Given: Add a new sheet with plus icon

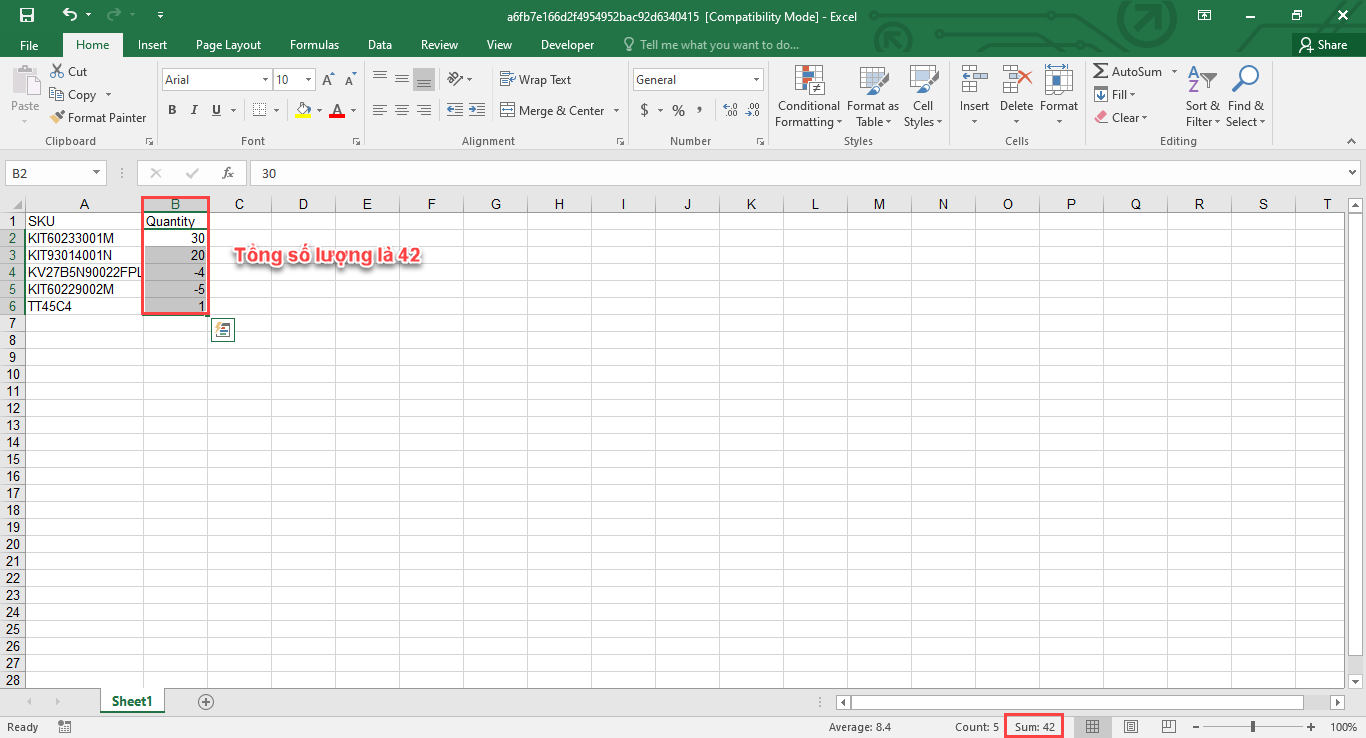Looking at the screenshot, I should 206,702.
